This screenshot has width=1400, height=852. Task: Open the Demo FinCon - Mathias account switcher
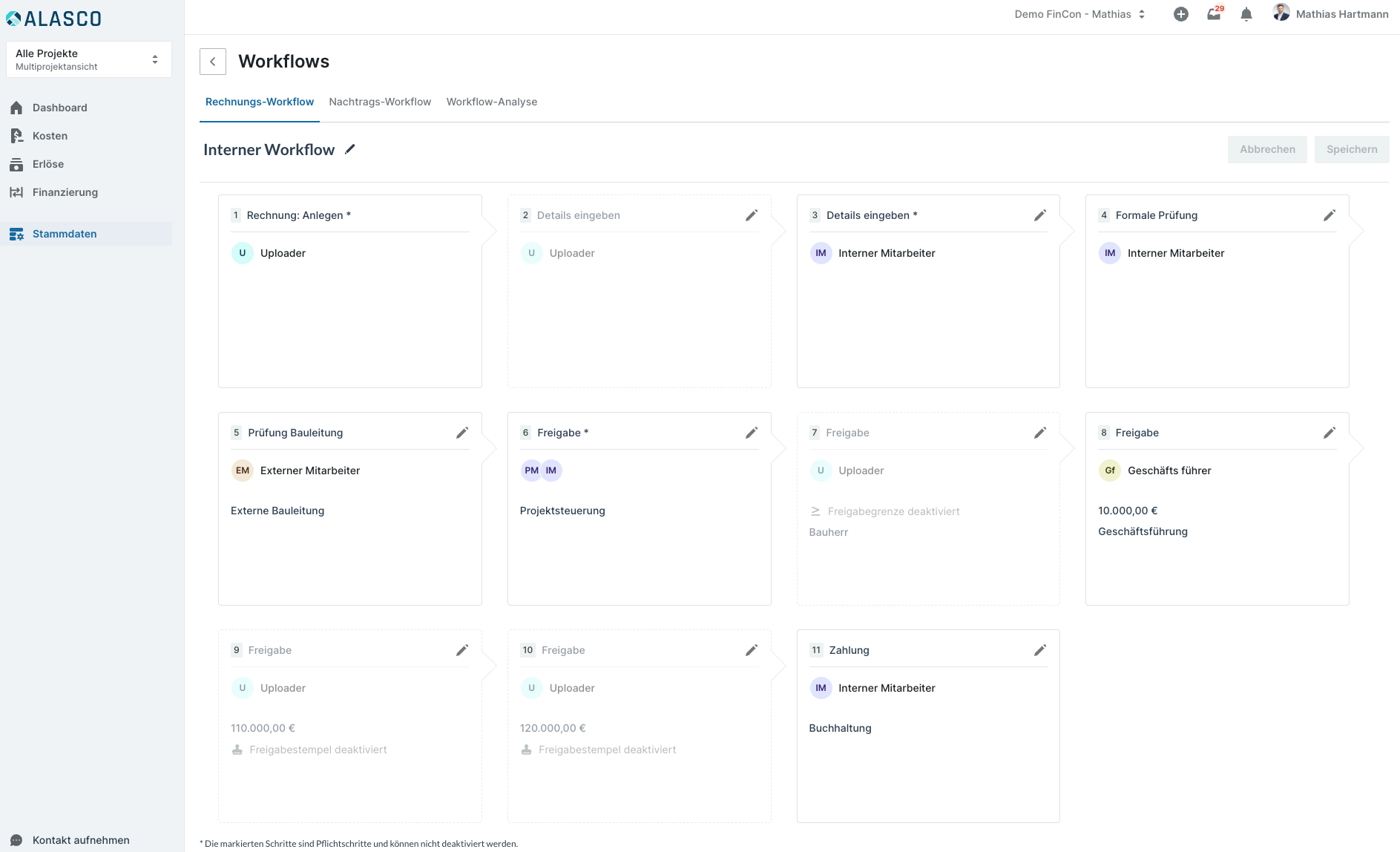click(x=1079, y=14)
